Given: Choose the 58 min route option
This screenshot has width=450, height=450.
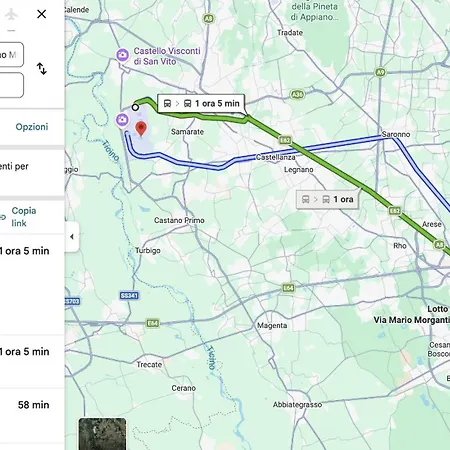Looking at the screenshot, I should [x=32, y=416].
